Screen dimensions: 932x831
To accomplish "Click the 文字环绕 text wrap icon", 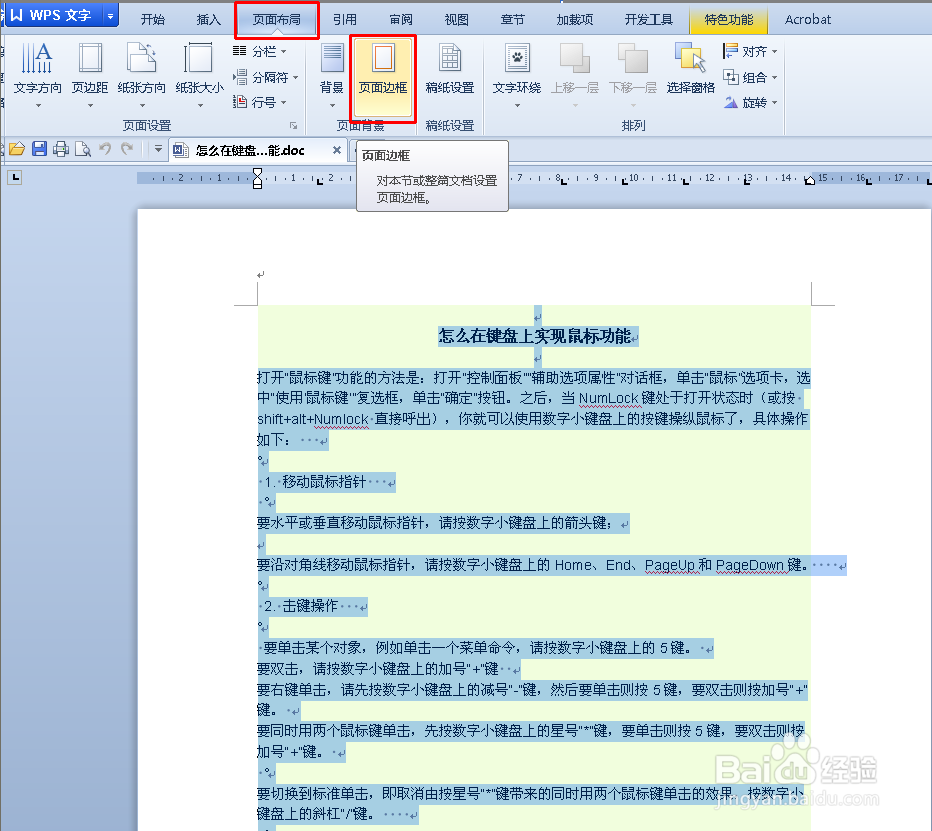I will [517, 58].
